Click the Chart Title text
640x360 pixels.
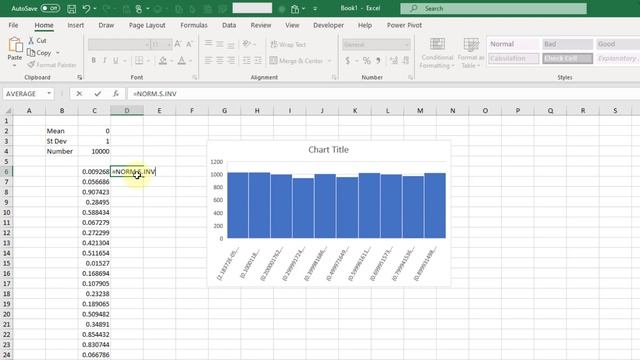tap(329, 149)
